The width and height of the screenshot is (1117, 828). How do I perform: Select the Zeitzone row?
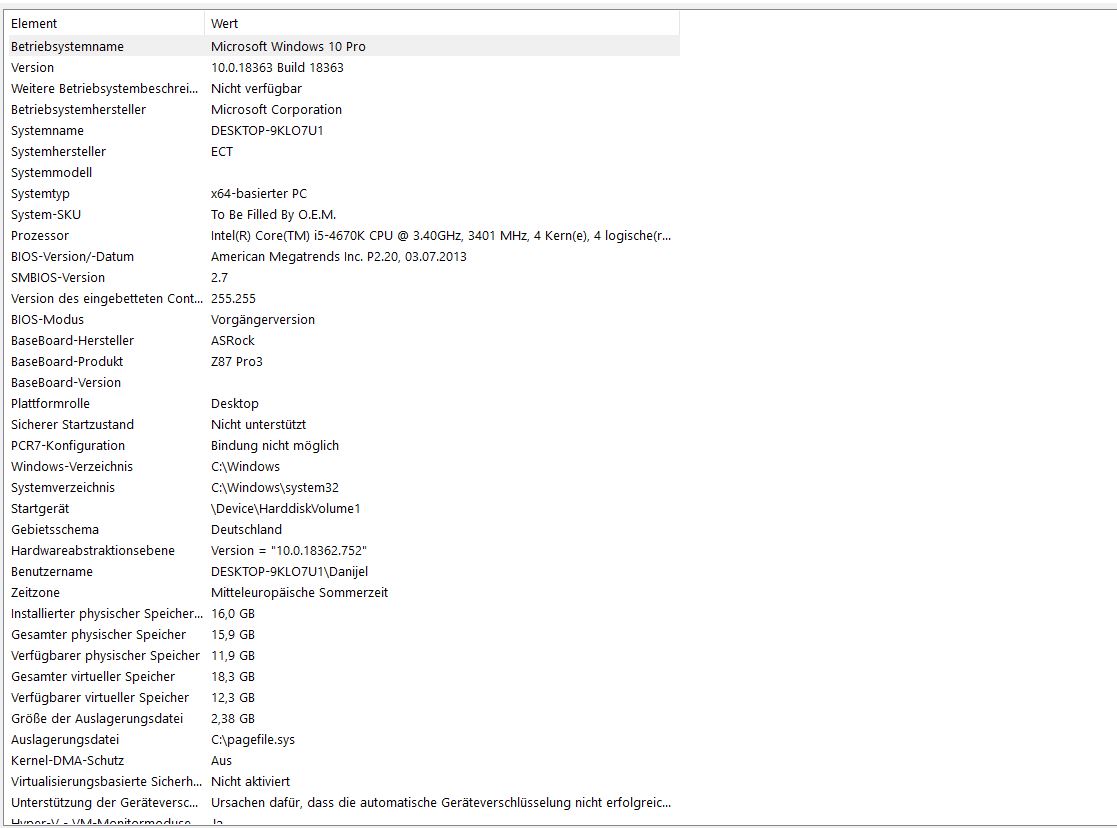point(343,593)
